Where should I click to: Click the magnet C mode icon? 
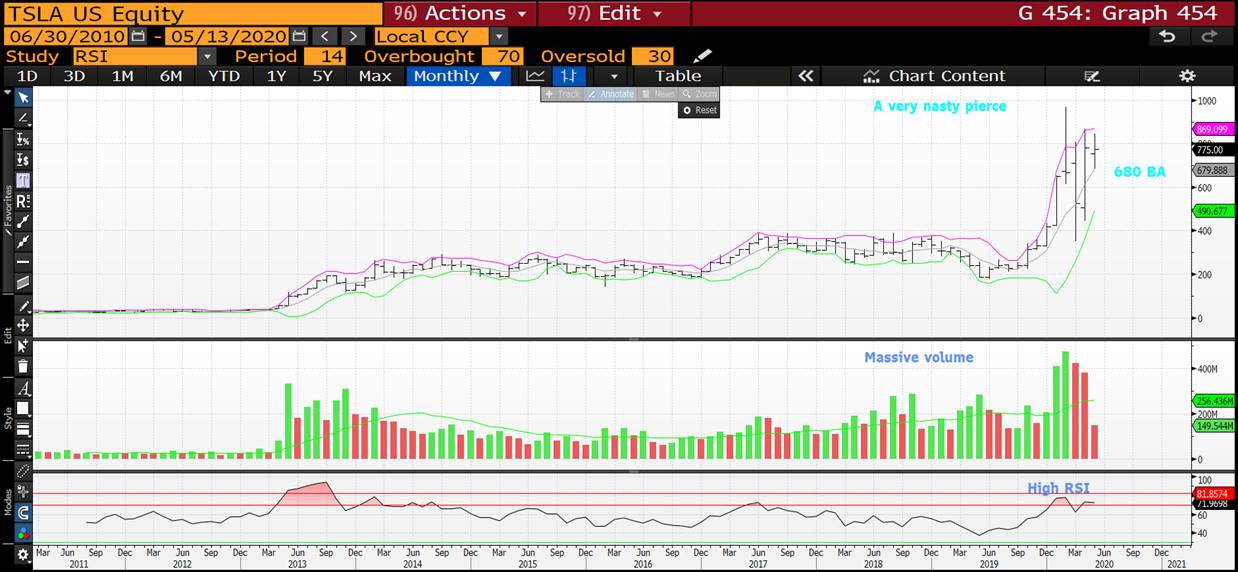click(x=22, y=512)
